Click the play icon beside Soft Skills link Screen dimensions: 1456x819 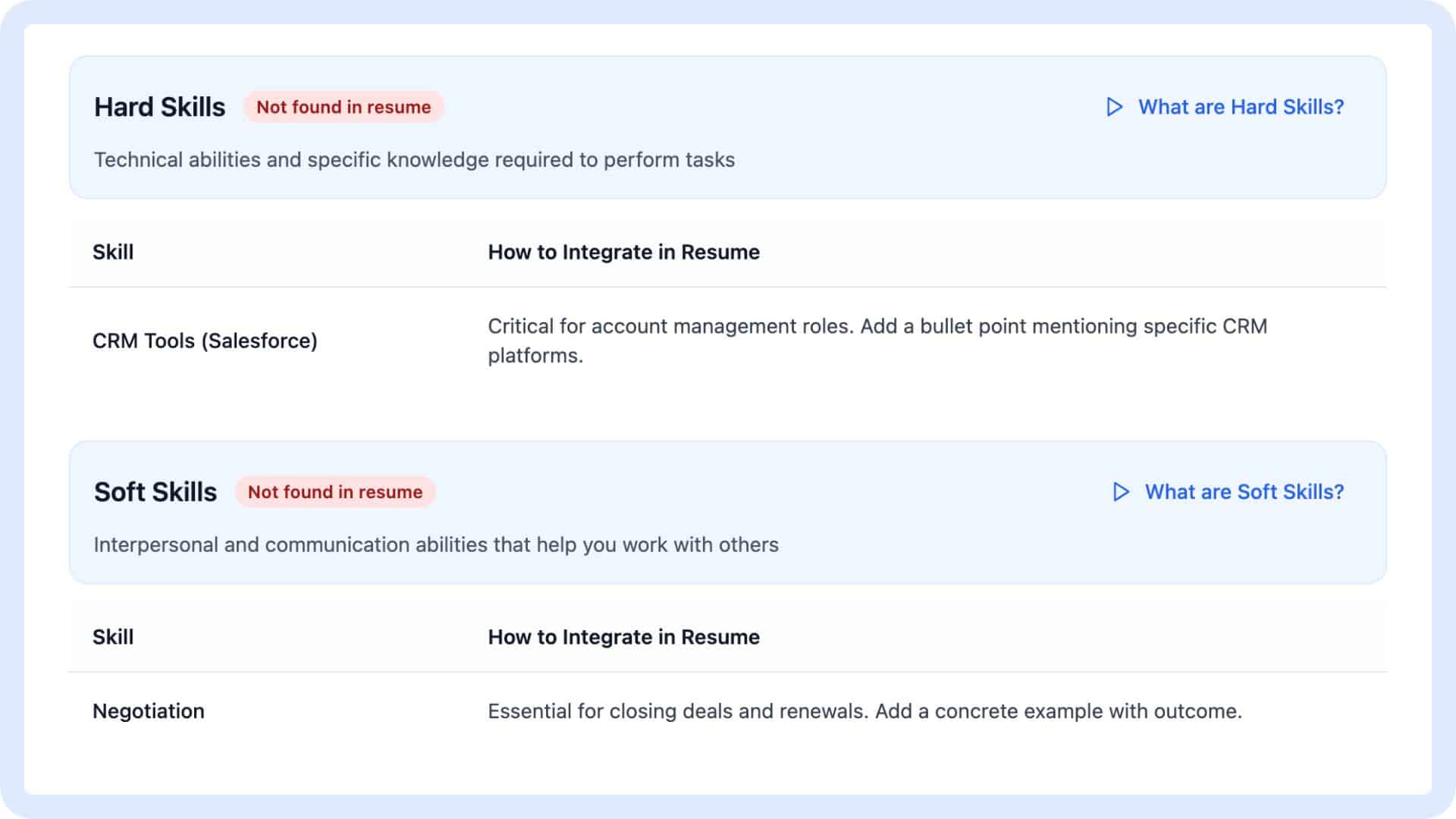(1121, 491)
